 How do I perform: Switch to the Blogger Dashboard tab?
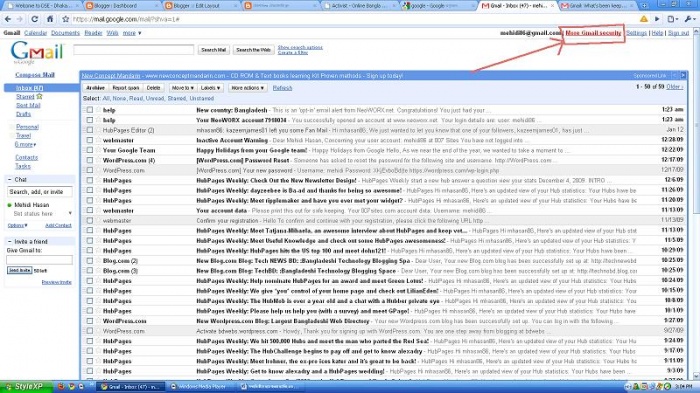[121, 6]
